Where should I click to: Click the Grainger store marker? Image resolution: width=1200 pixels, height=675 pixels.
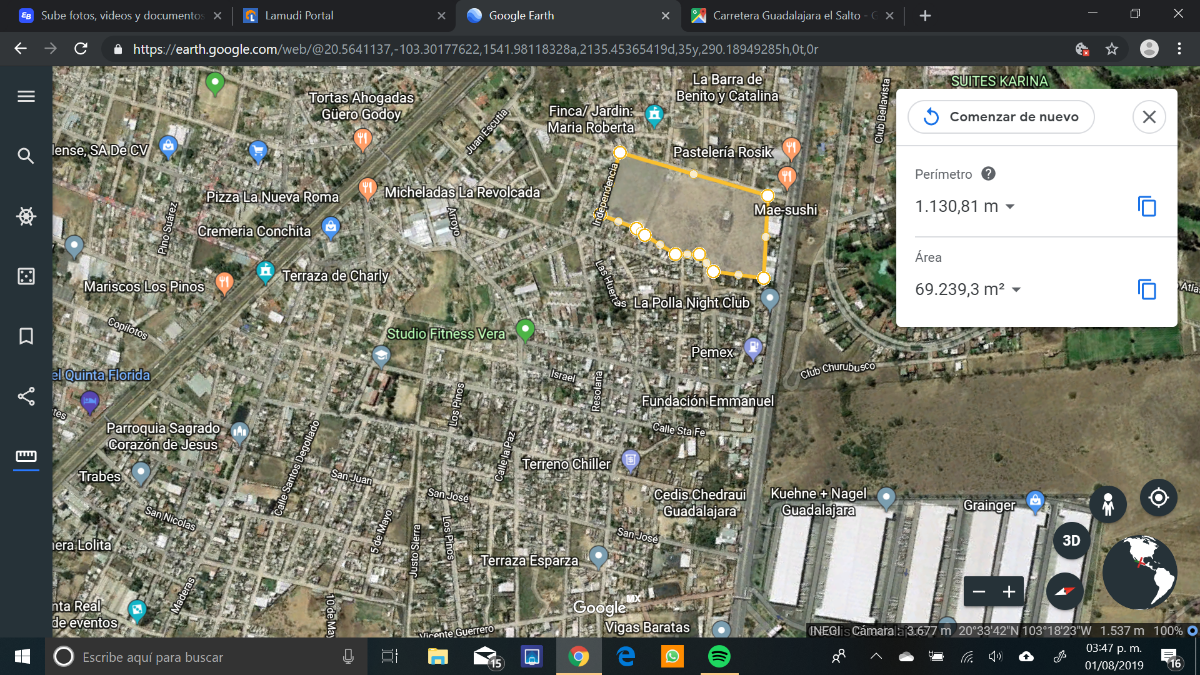pos(1036,499)
